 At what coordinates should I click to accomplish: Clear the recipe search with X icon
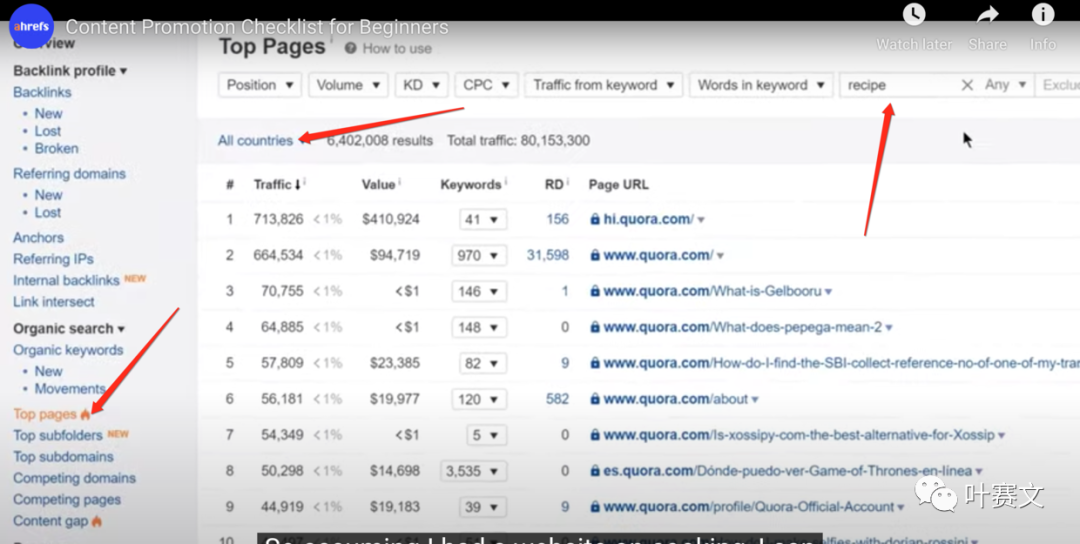tap(967, 85)
